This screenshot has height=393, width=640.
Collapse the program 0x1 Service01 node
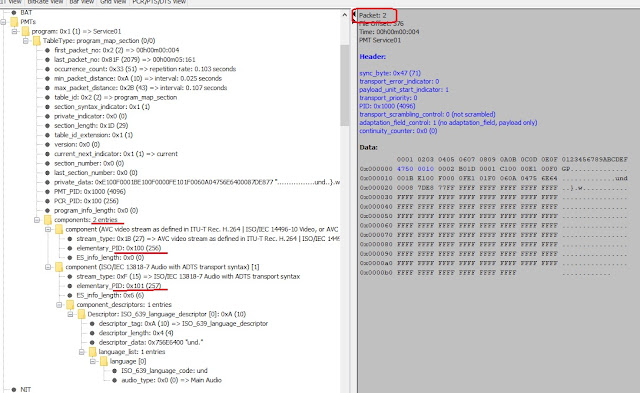click(x=15, y=31)
